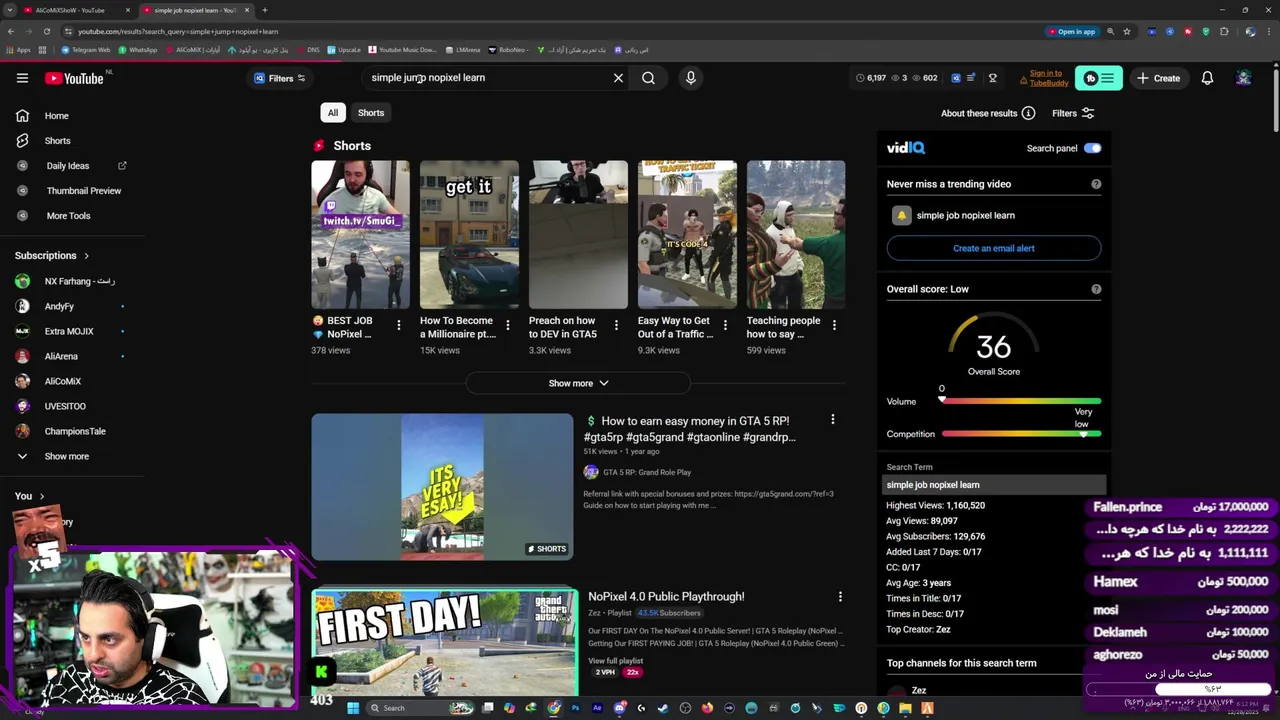Click Create an email alert
The width and height of the screenshot is (1280, 720).
tap(993, 248)
